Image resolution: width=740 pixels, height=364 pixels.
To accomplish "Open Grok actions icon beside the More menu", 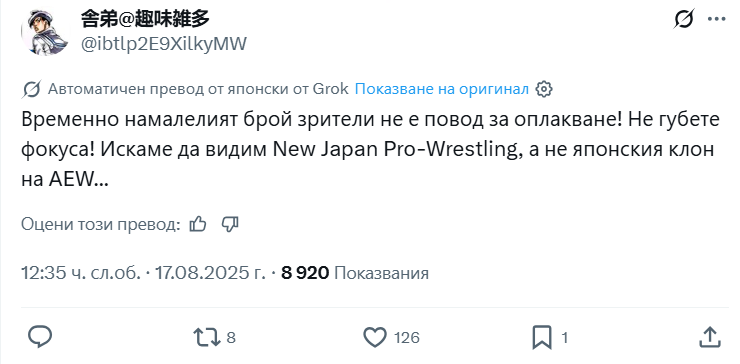I will click(x=683, y=19).
